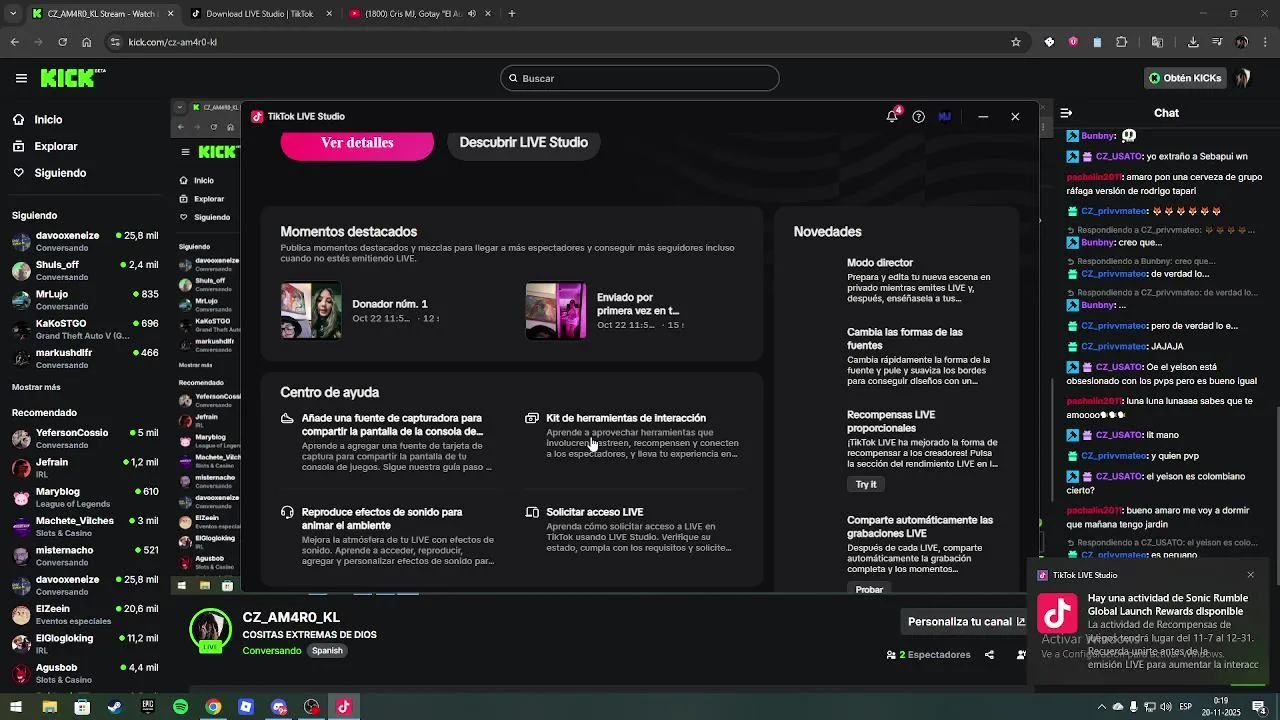Click the Probar button under Comparte automáticamente
Image resolution: width=1280 pixels, height=720 pixels.
(869, 589)
